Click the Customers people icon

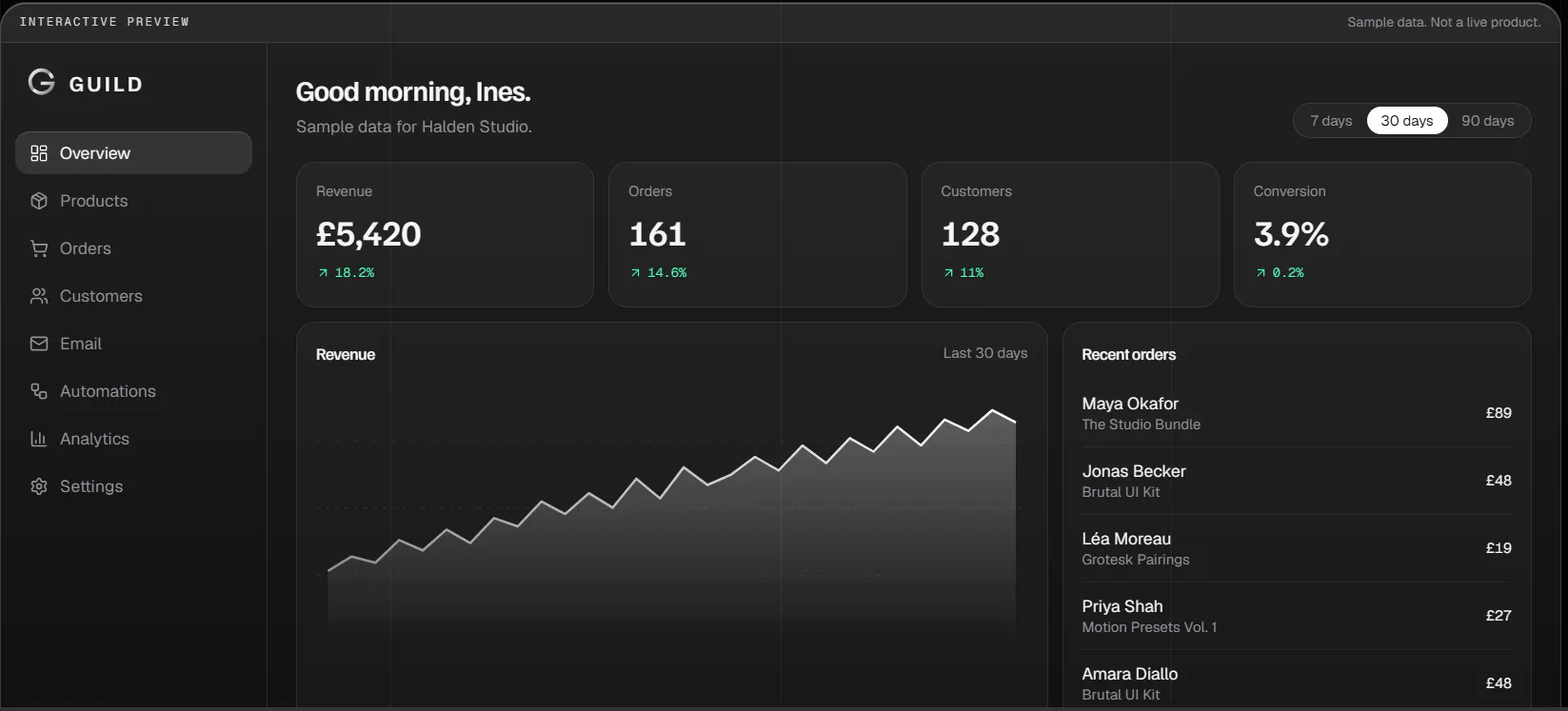(x=39, y=296)
